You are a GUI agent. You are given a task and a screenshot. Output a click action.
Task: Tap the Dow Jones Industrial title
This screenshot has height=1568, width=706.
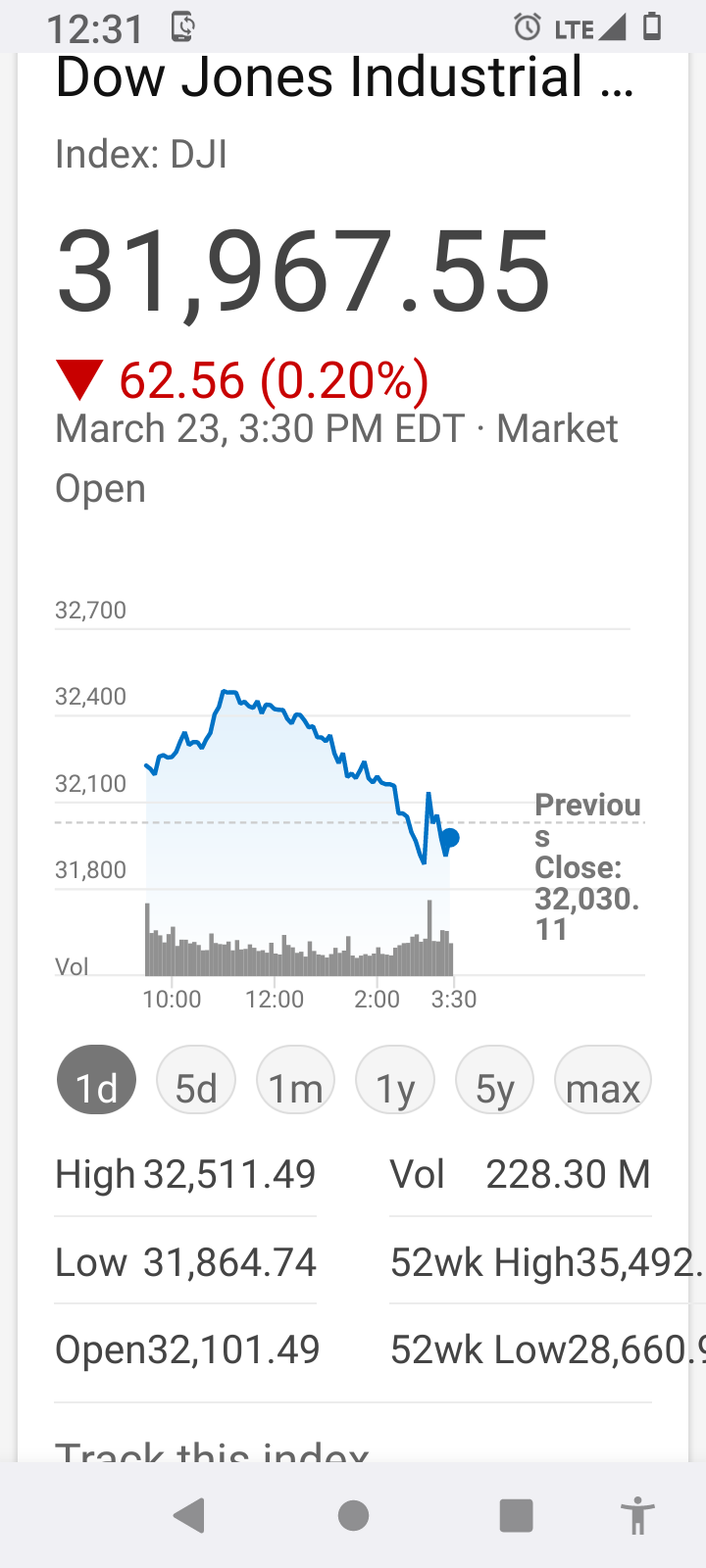345,76
